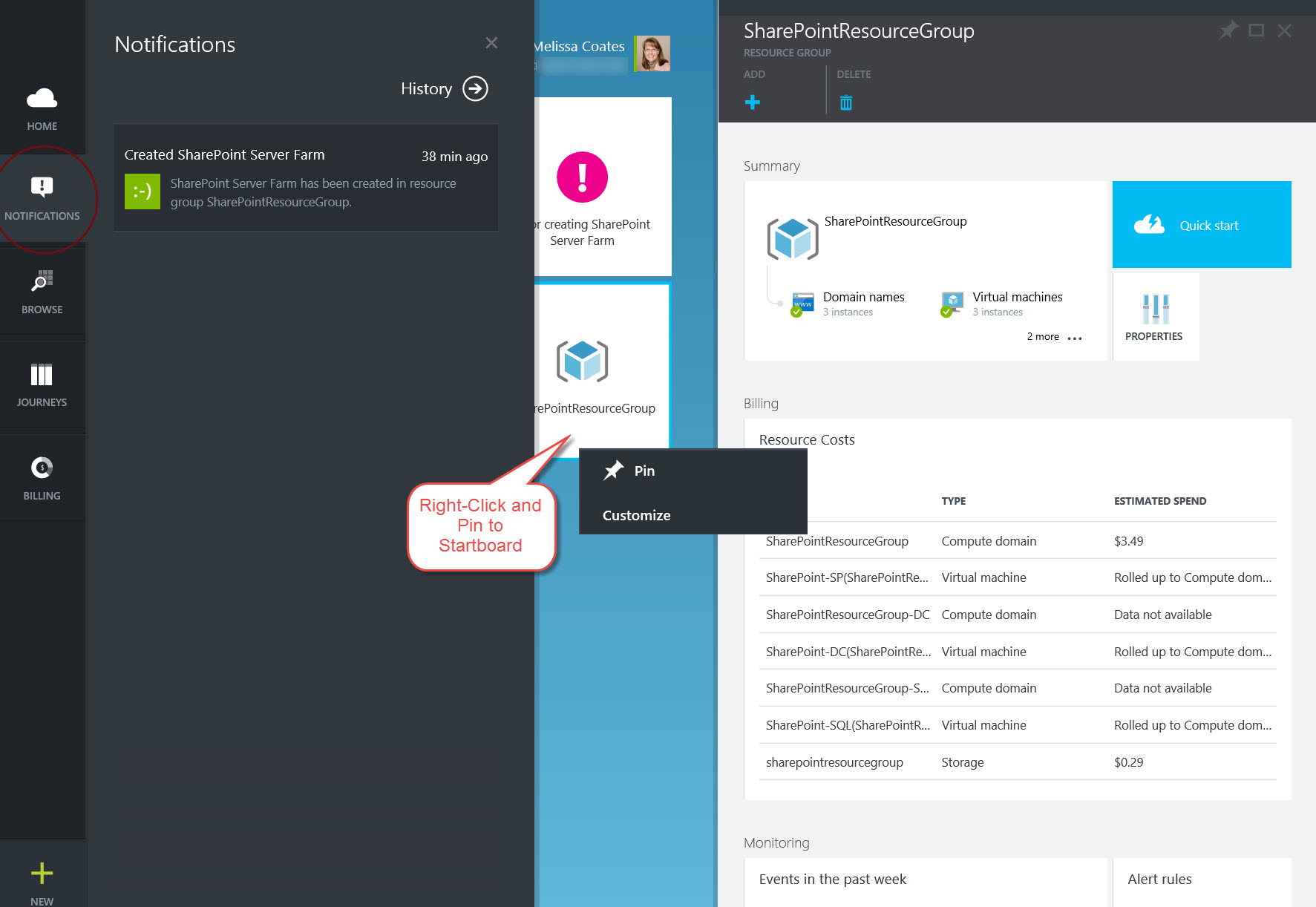Click the Quick start cloud lightning icon

[1149, 224]
